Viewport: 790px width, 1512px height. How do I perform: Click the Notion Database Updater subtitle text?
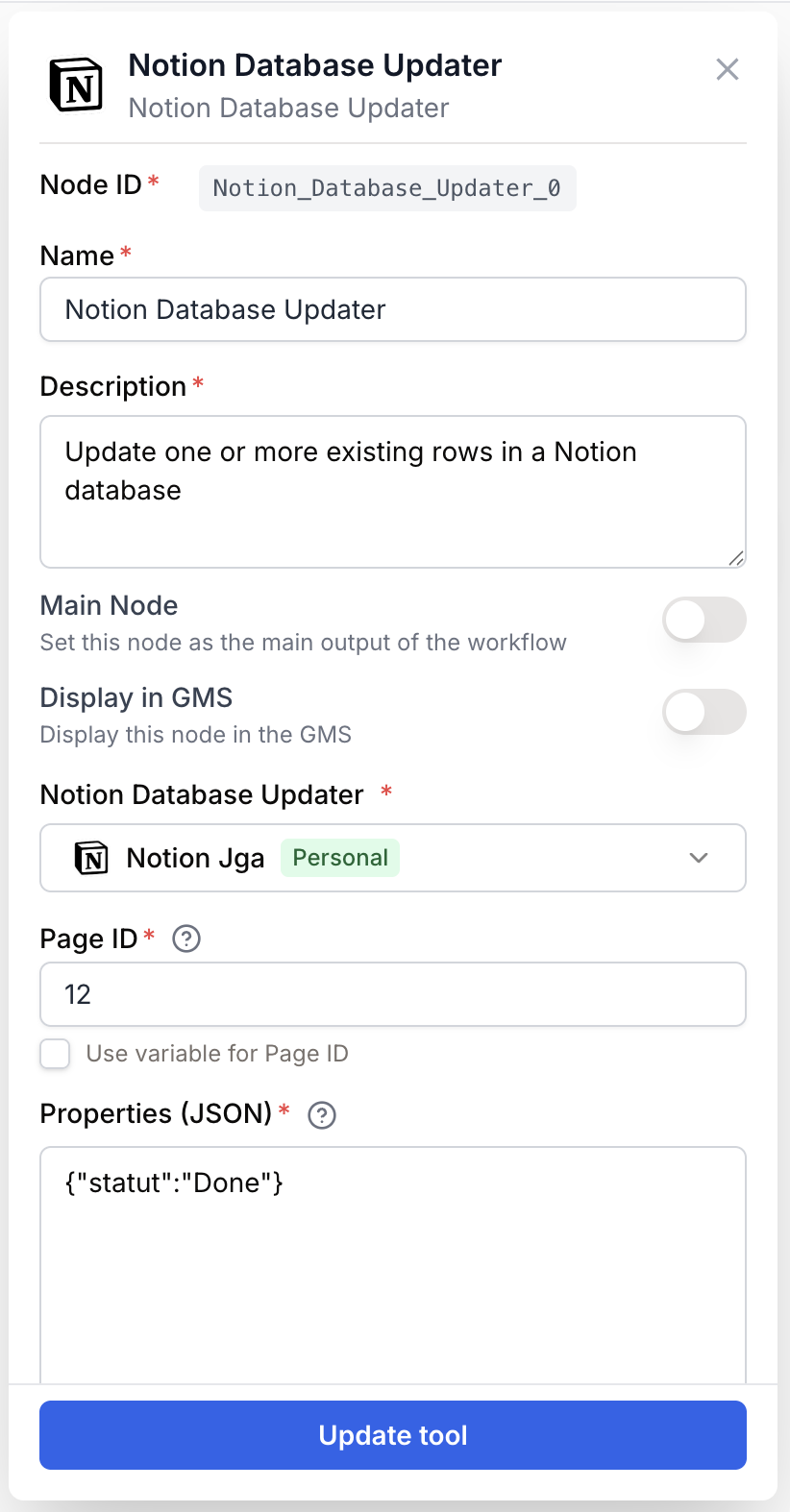click(x=289, y=108)
